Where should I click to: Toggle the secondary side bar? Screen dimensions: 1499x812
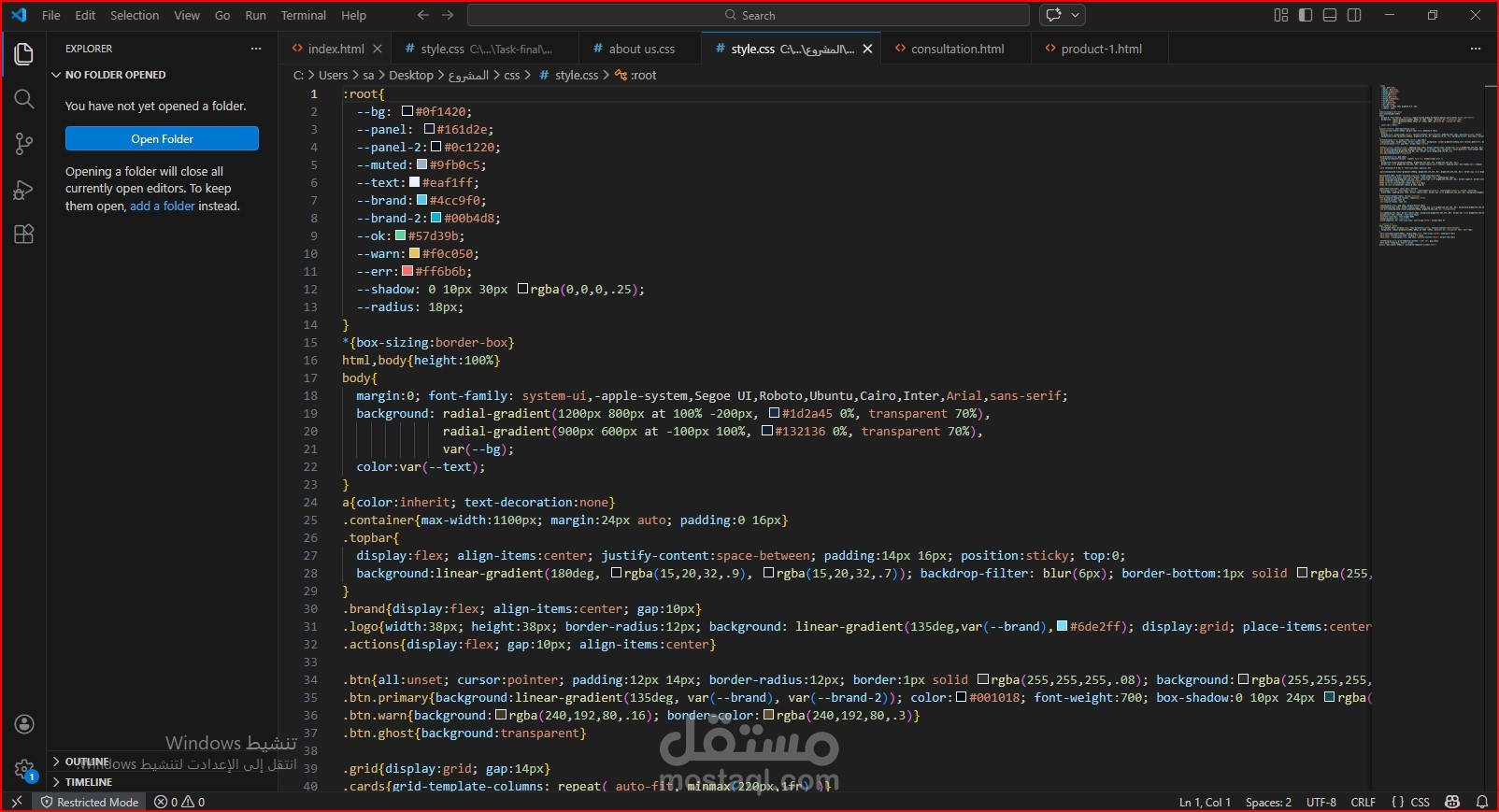click(x=1354, y=15)
